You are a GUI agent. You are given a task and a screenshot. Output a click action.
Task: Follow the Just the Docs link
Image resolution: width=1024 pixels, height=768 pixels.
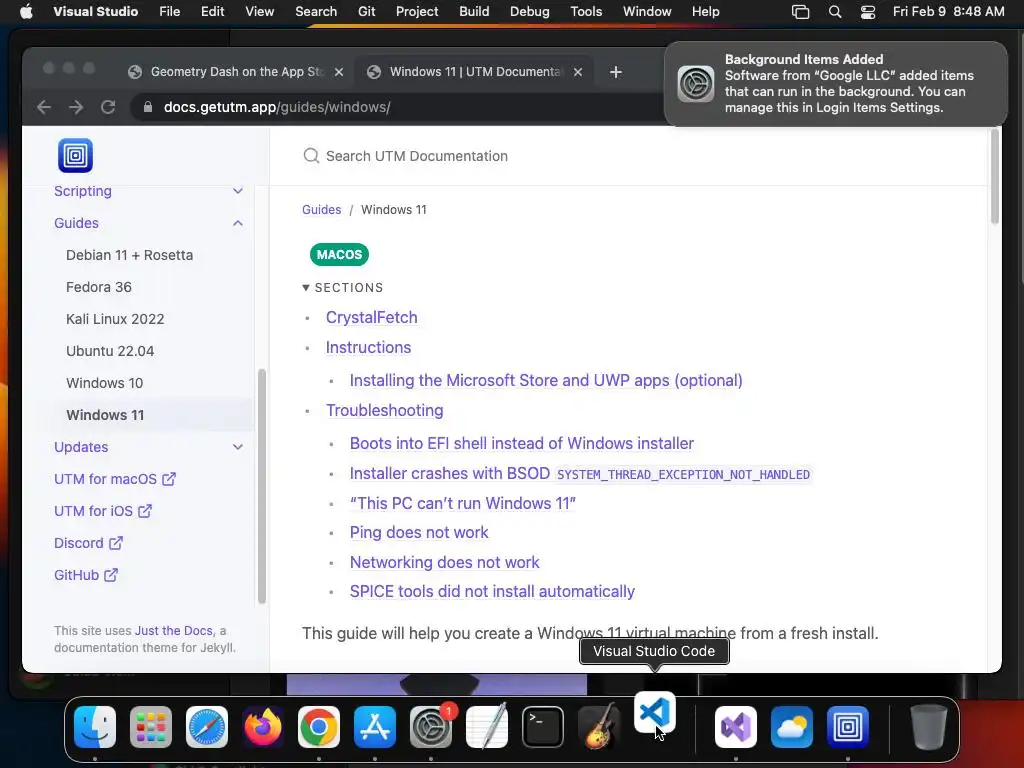click(173, 631)
